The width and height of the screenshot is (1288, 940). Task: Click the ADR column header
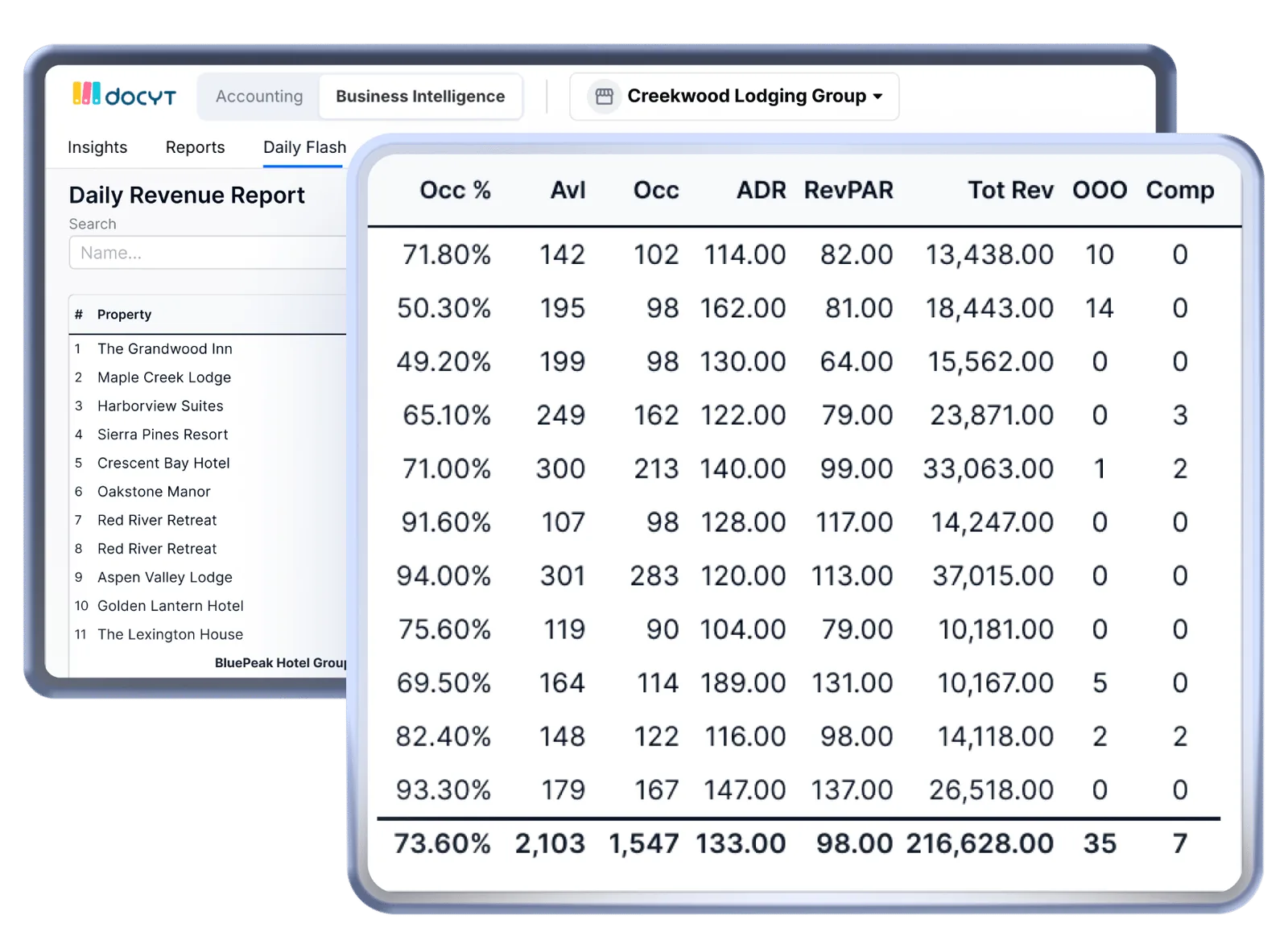click(761, 190)
